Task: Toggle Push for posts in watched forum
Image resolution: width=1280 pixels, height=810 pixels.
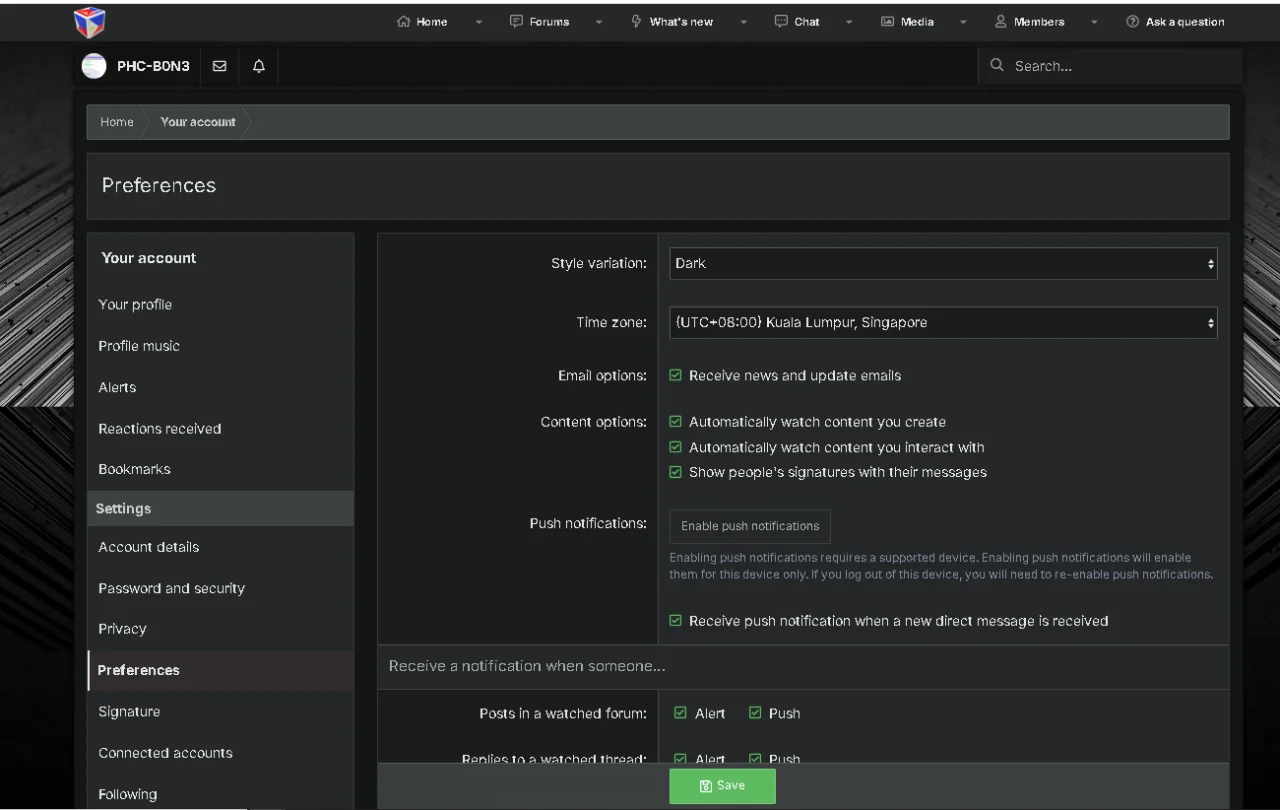Action: point(755,713)
